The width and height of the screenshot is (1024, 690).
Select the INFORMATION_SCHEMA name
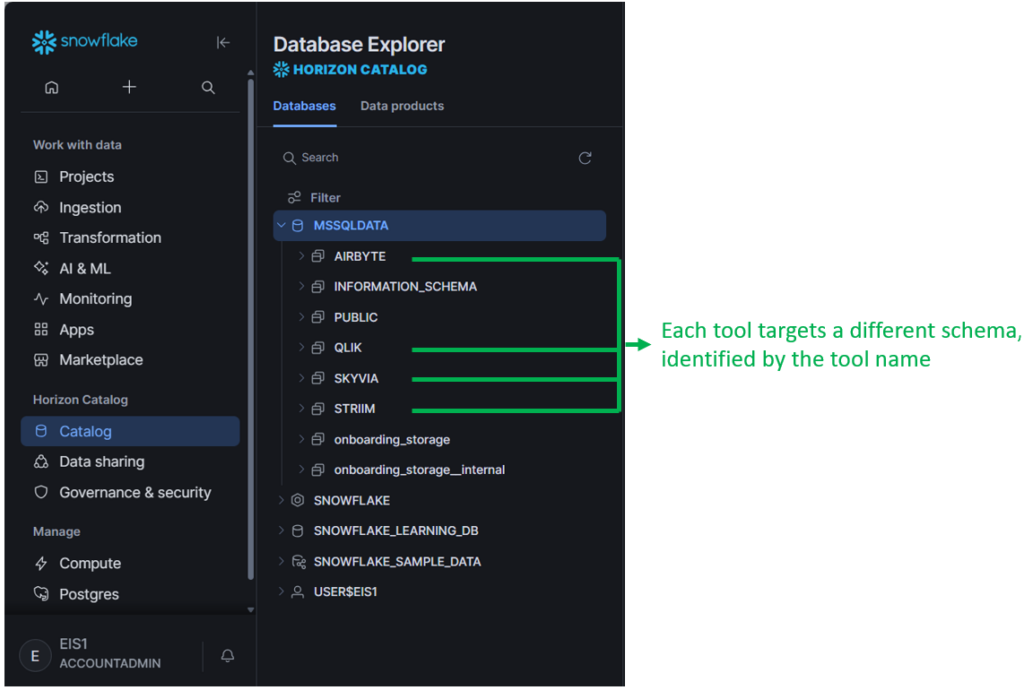click(405, 287)
